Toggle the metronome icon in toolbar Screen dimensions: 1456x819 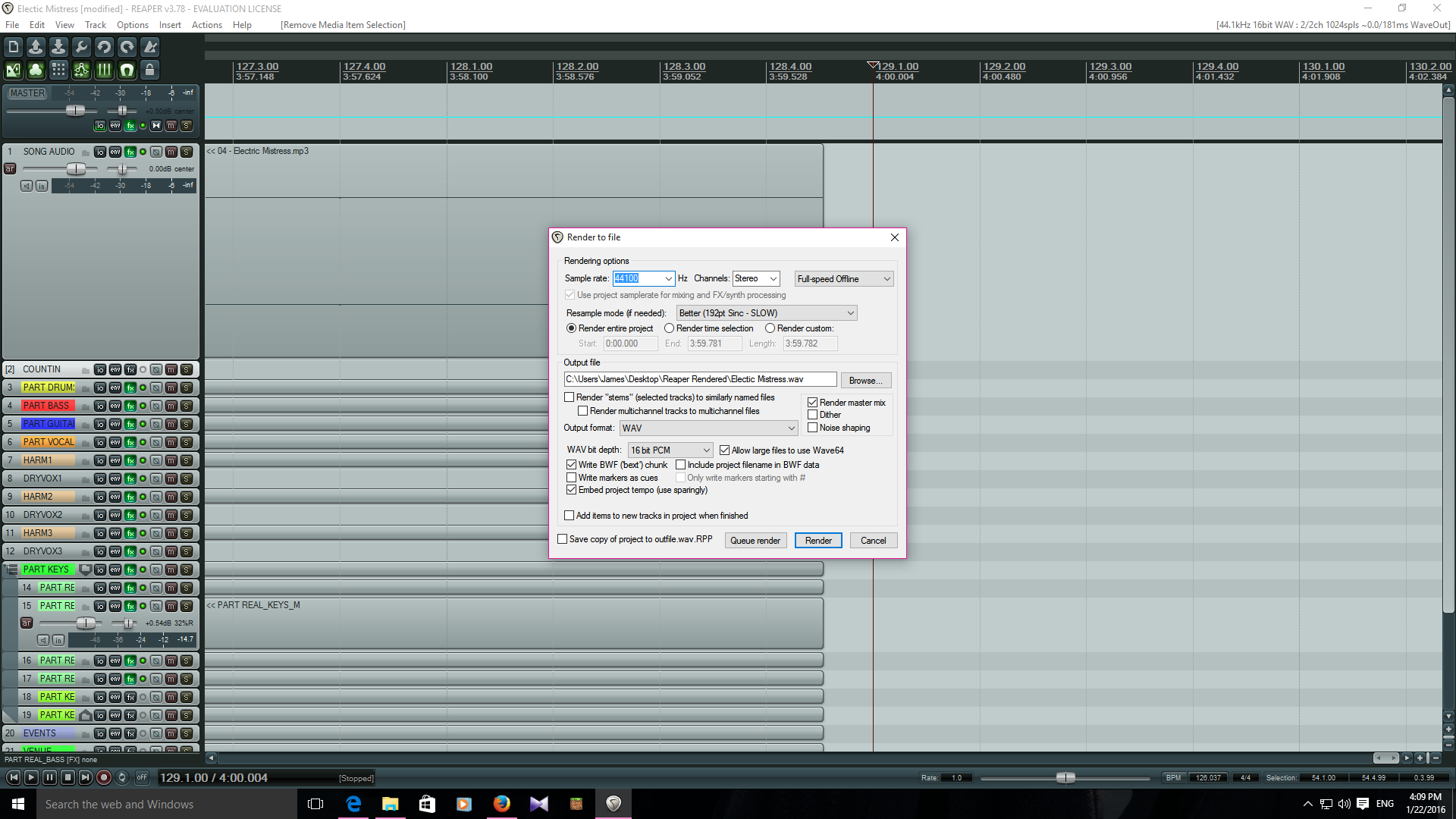point(150,47)
